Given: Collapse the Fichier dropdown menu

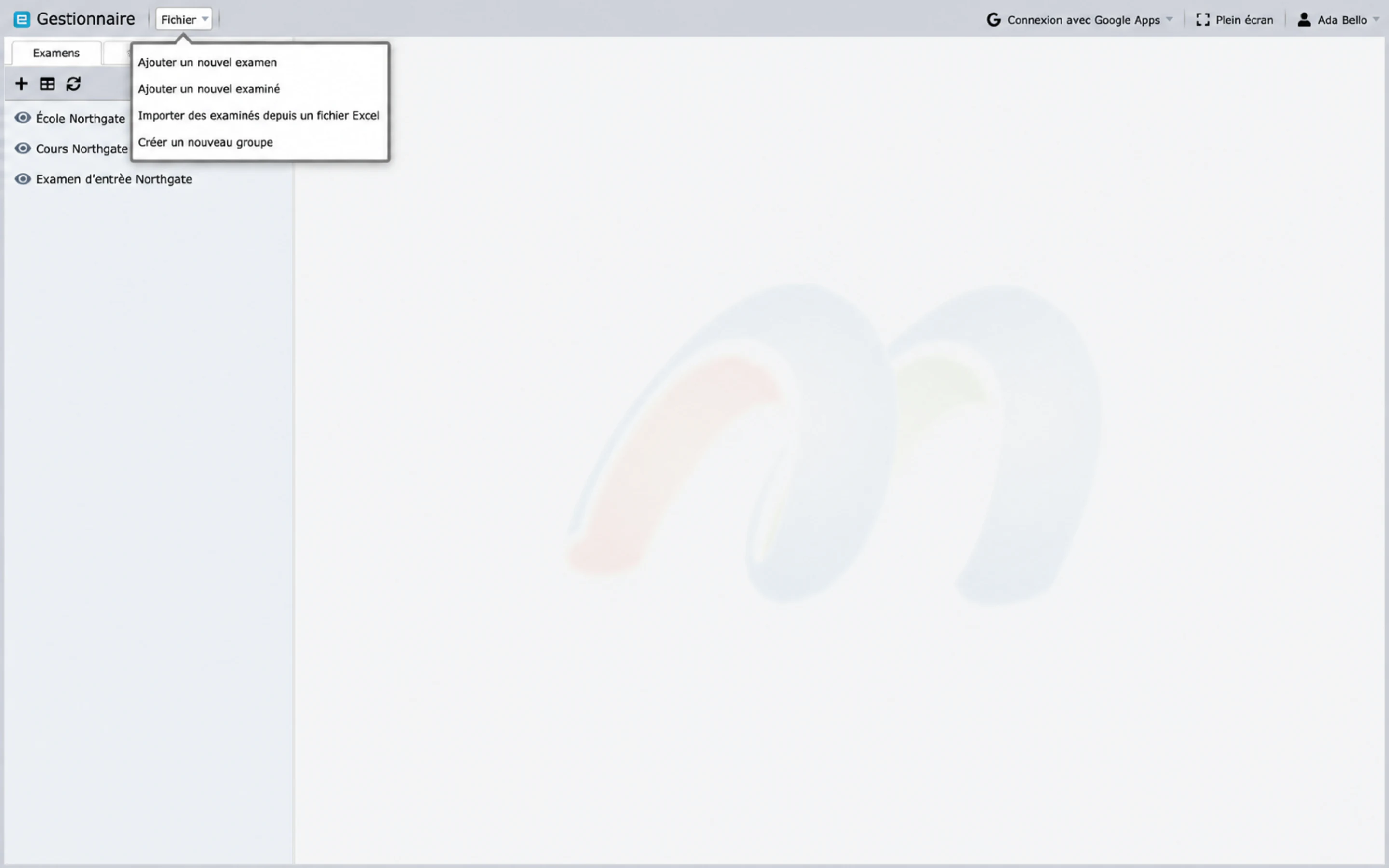Looking at the screenshot, I should tap(184, 19).
